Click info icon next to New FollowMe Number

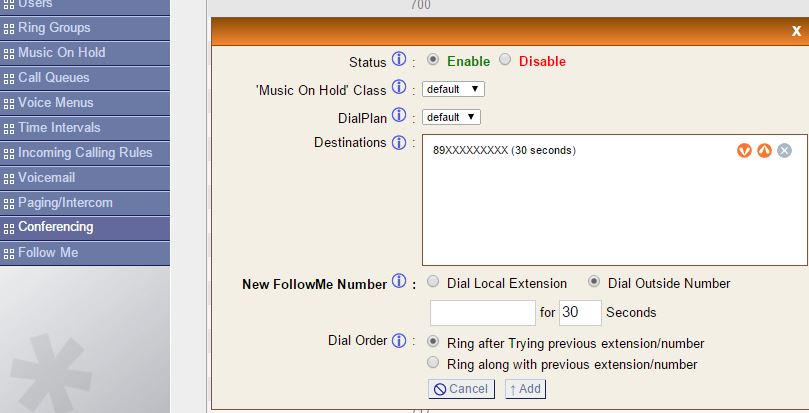(x=398, y=282)
